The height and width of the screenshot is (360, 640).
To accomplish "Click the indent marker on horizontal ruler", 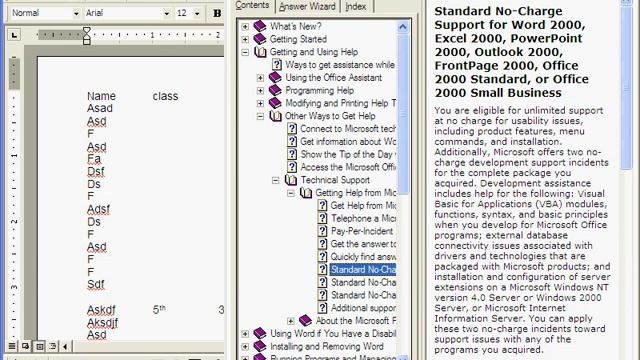I will tap(87, 36).
